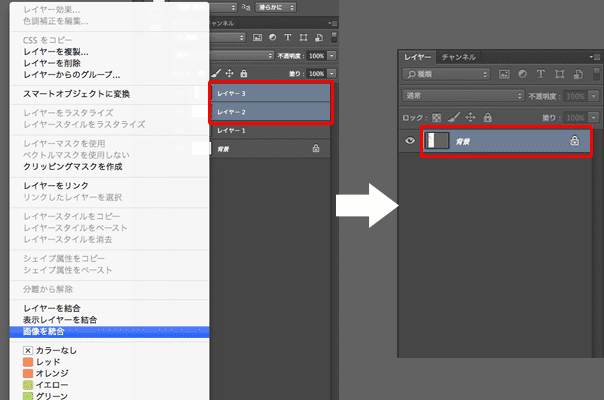
Task: Click the 背景 layer thumbnail in right panel
Action: point(435,141)
